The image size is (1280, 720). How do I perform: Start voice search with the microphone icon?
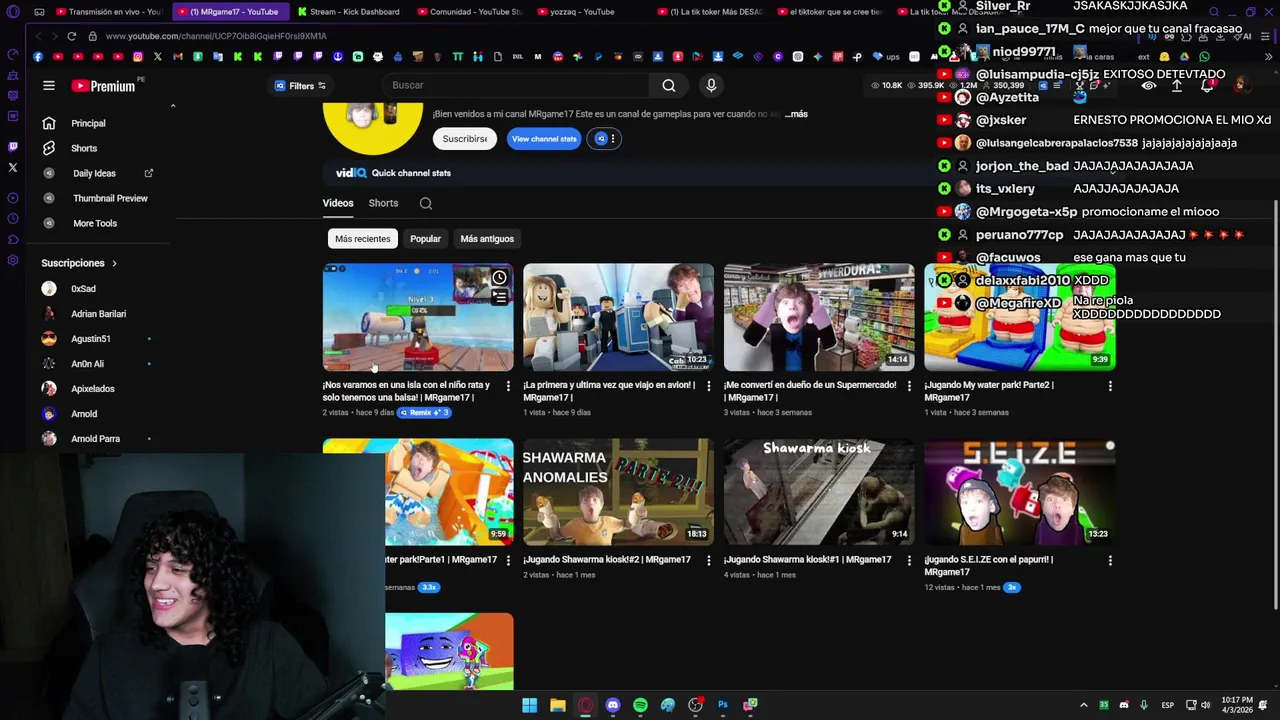click(x=711, y=86)
